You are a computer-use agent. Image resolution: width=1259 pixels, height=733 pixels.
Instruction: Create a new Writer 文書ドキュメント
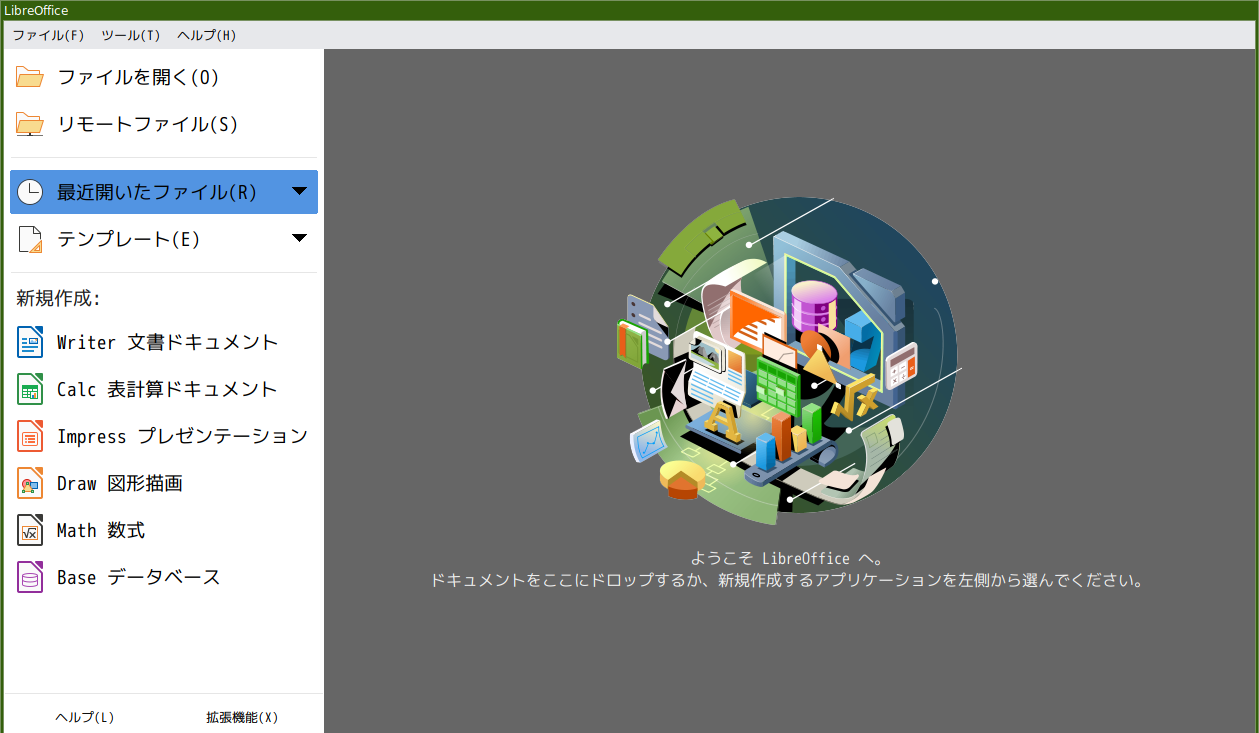click(x=163, y=342)
